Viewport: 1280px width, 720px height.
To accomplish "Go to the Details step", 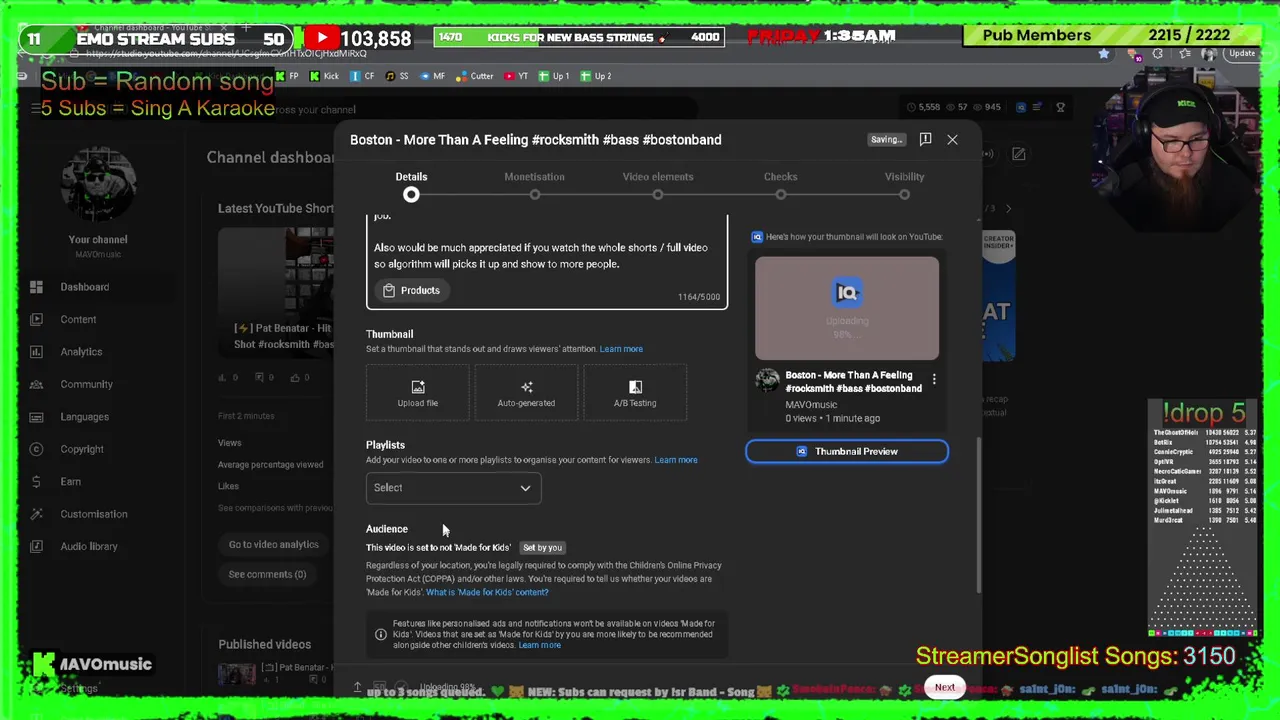I will [x=411, y=185].
